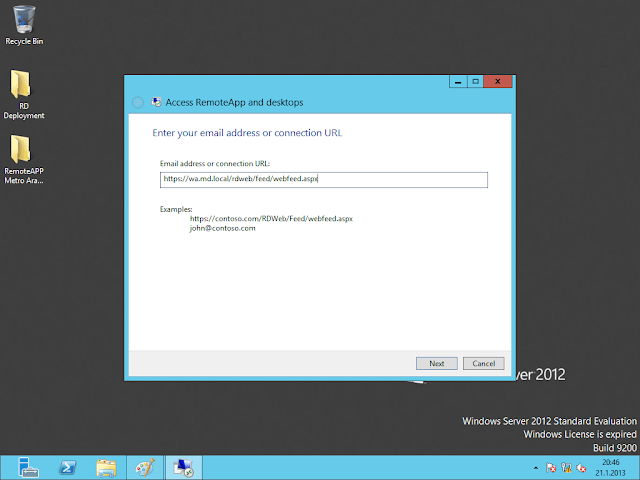Launch Windows PowerShell from the taskbar

tap(68, 466)
